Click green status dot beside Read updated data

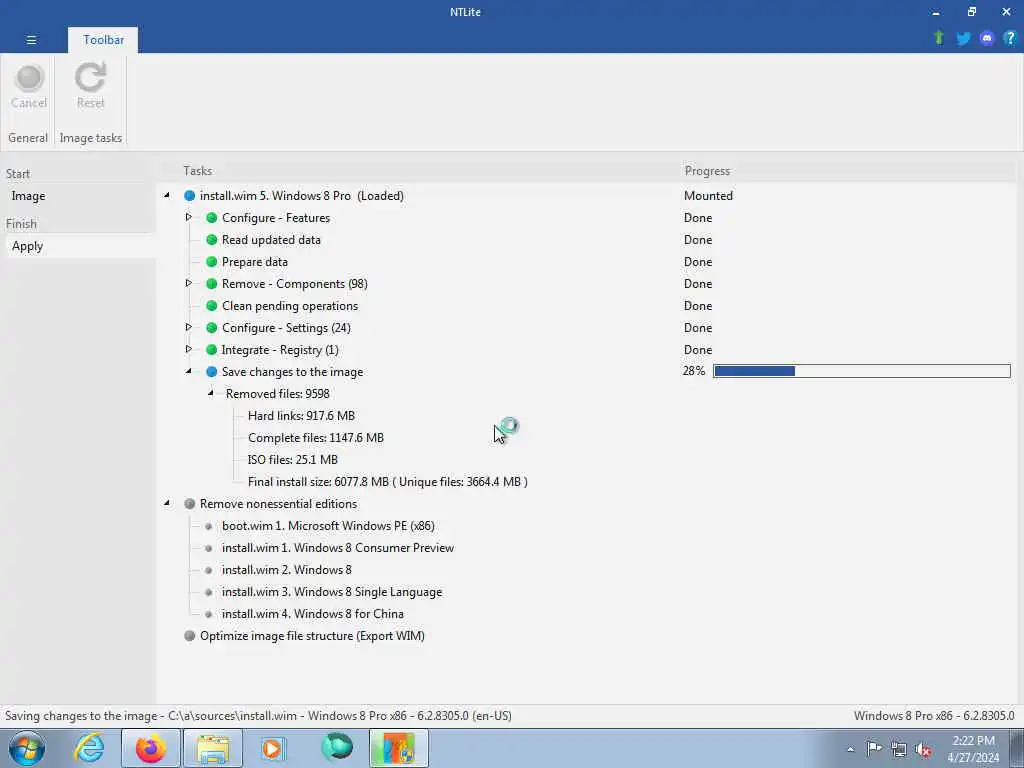coord(212,240)
